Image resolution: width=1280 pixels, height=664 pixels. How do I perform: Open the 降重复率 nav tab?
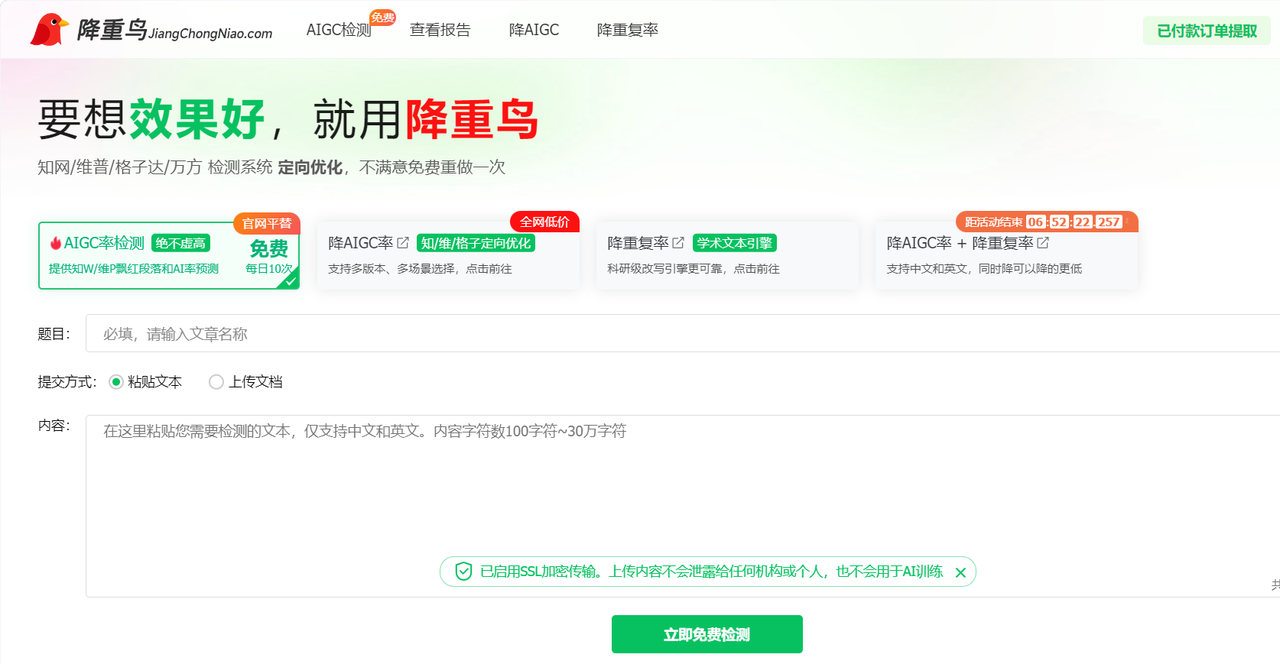tap(628, 30)
